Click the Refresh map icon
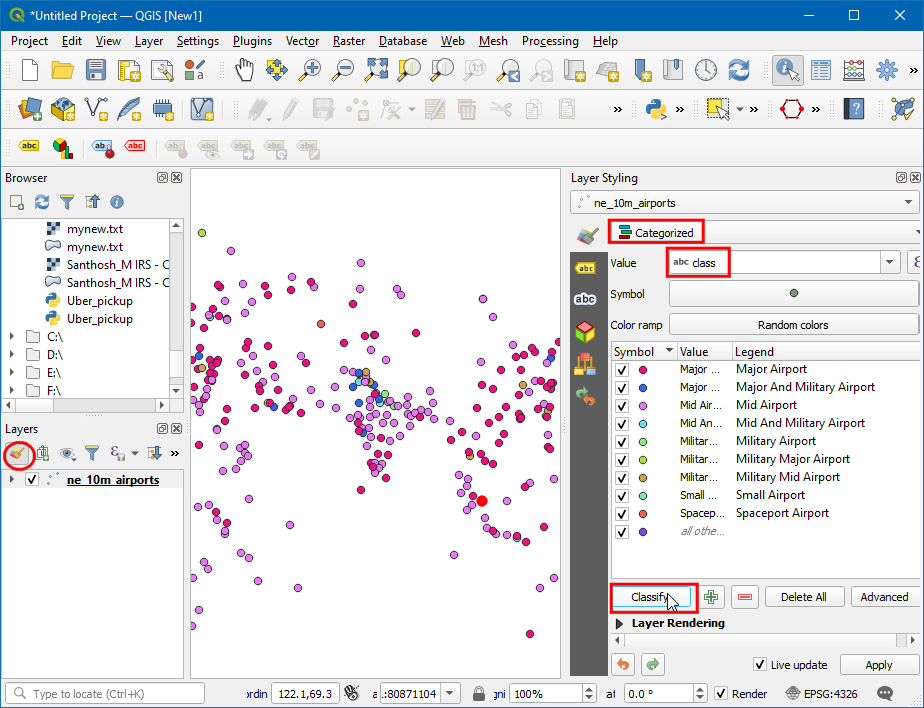924x708 pixels. [x=739, y=70]
